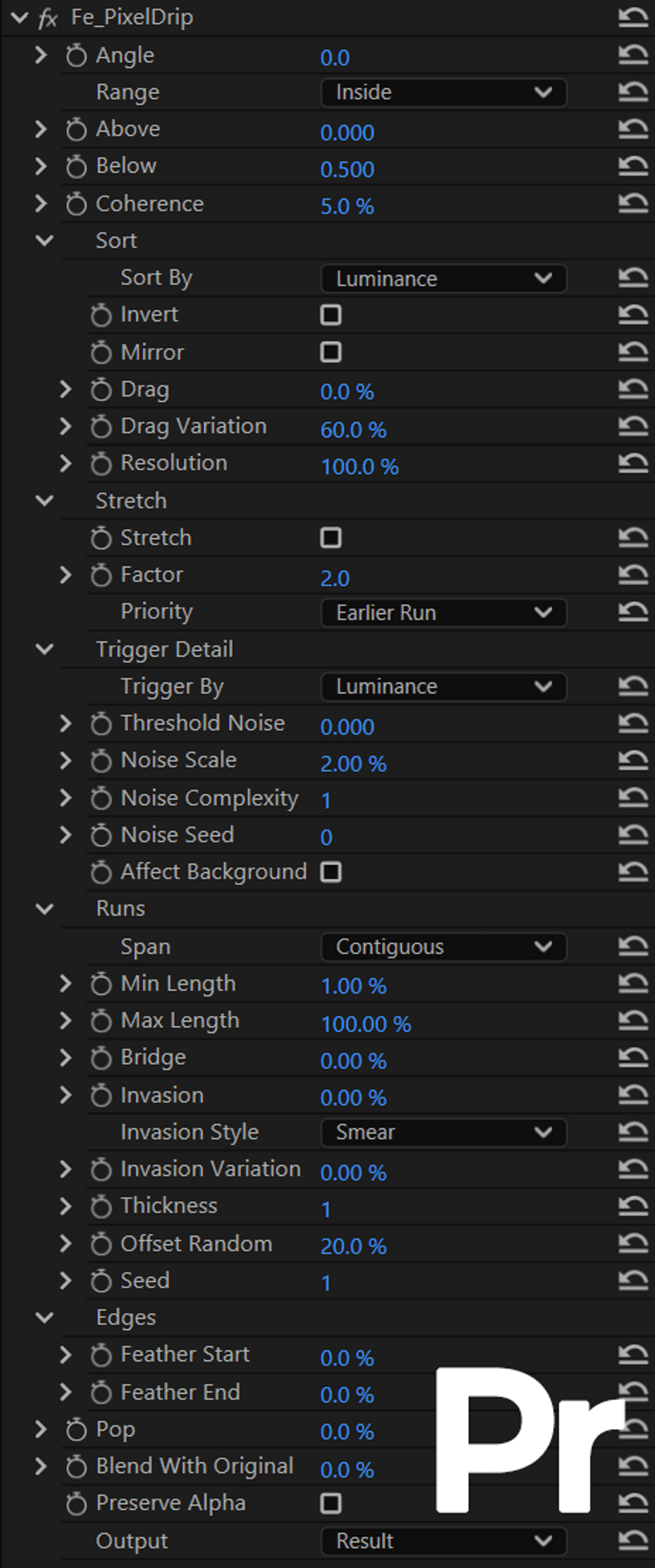Select the Fe_PixelDrip effect name
The height and width of the screenshot is (1568, 655).
pos(132,17)
